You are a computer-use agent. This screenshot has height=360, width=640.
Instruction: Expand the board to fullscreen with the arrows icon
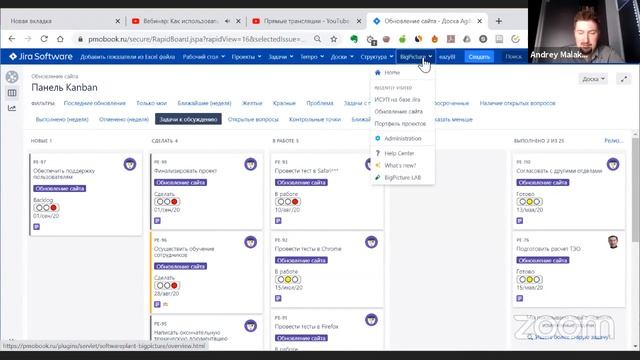point(624,79)
